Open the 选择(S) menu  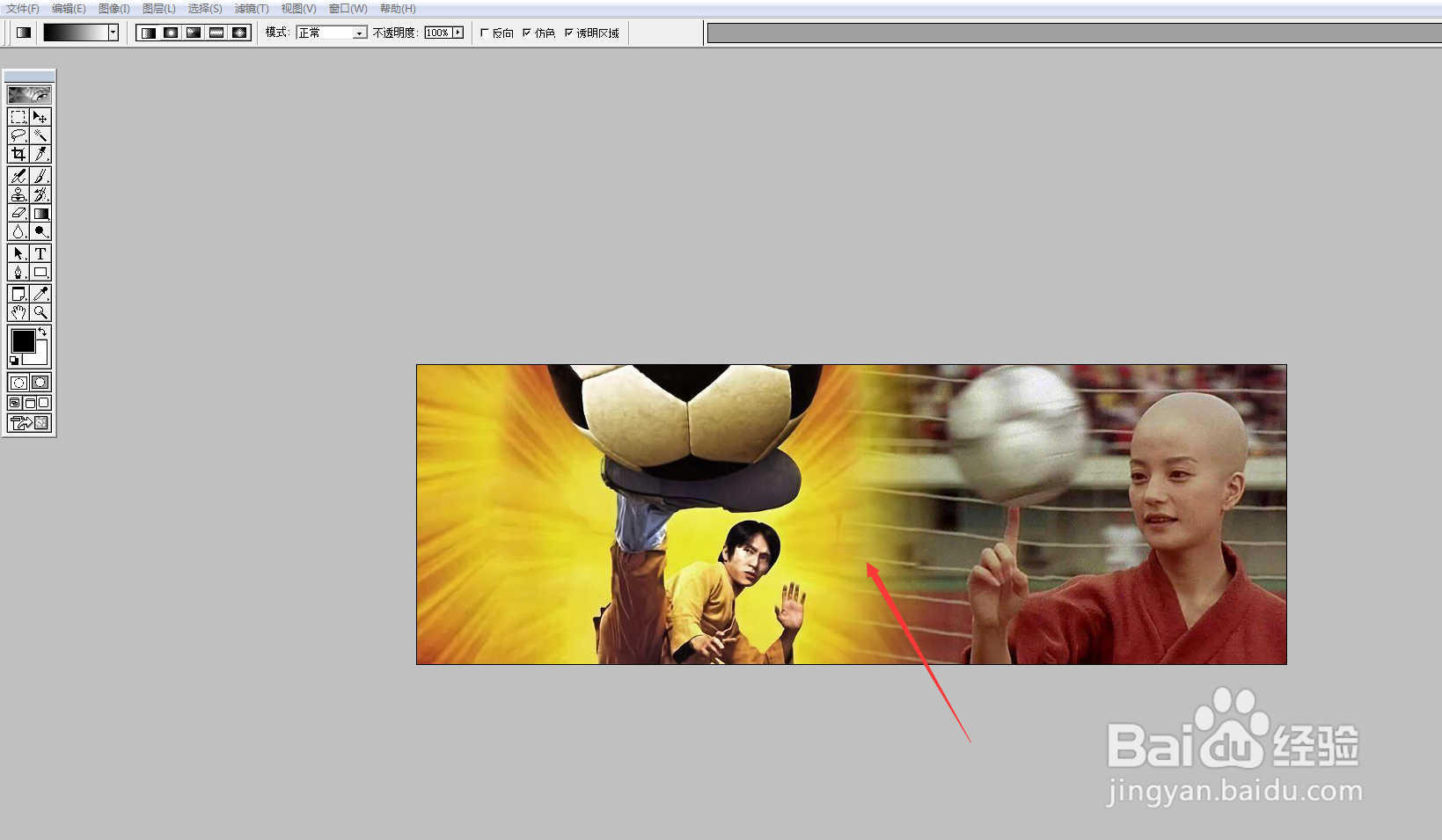pyautogui.click(x=205, y=9)
